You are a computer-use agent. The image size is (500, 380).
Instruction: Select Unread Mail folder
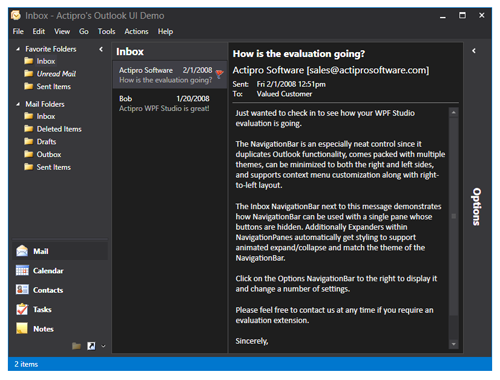click(56, 74)
